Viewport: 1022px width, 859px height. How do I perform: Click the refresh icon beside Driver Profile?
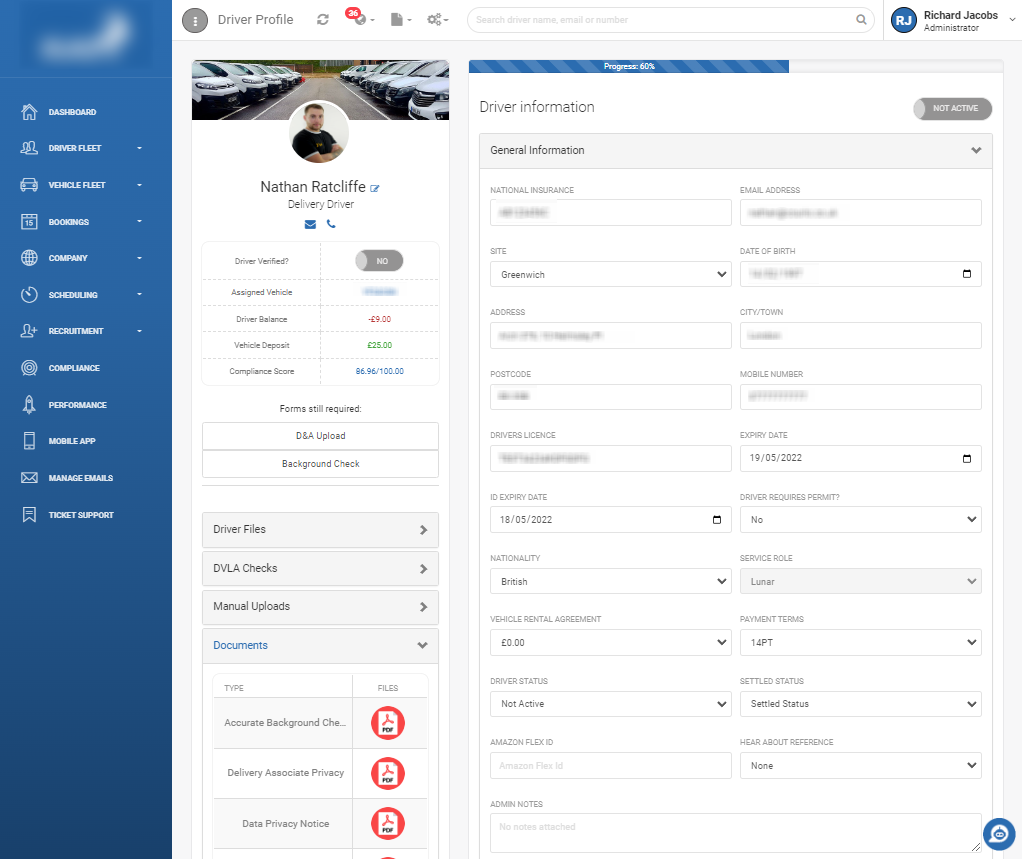322,19
